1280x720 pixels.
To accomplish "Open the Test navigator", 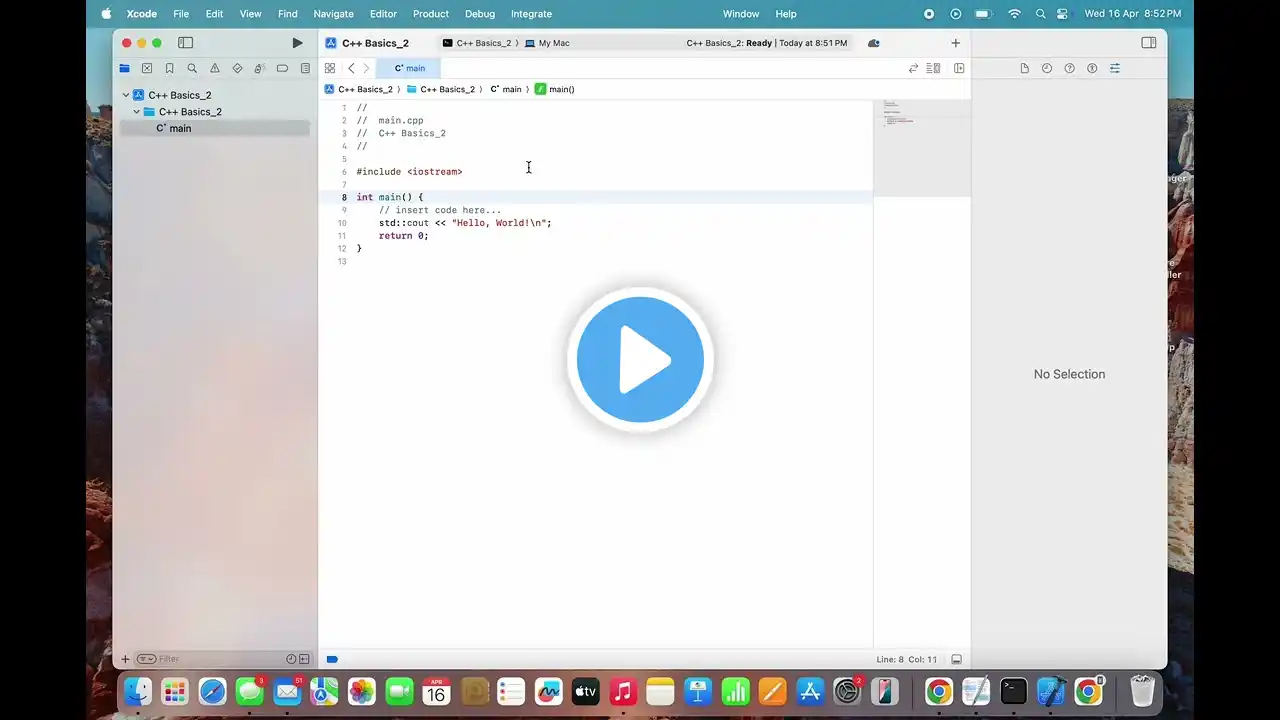I will (x=237, y=69).
